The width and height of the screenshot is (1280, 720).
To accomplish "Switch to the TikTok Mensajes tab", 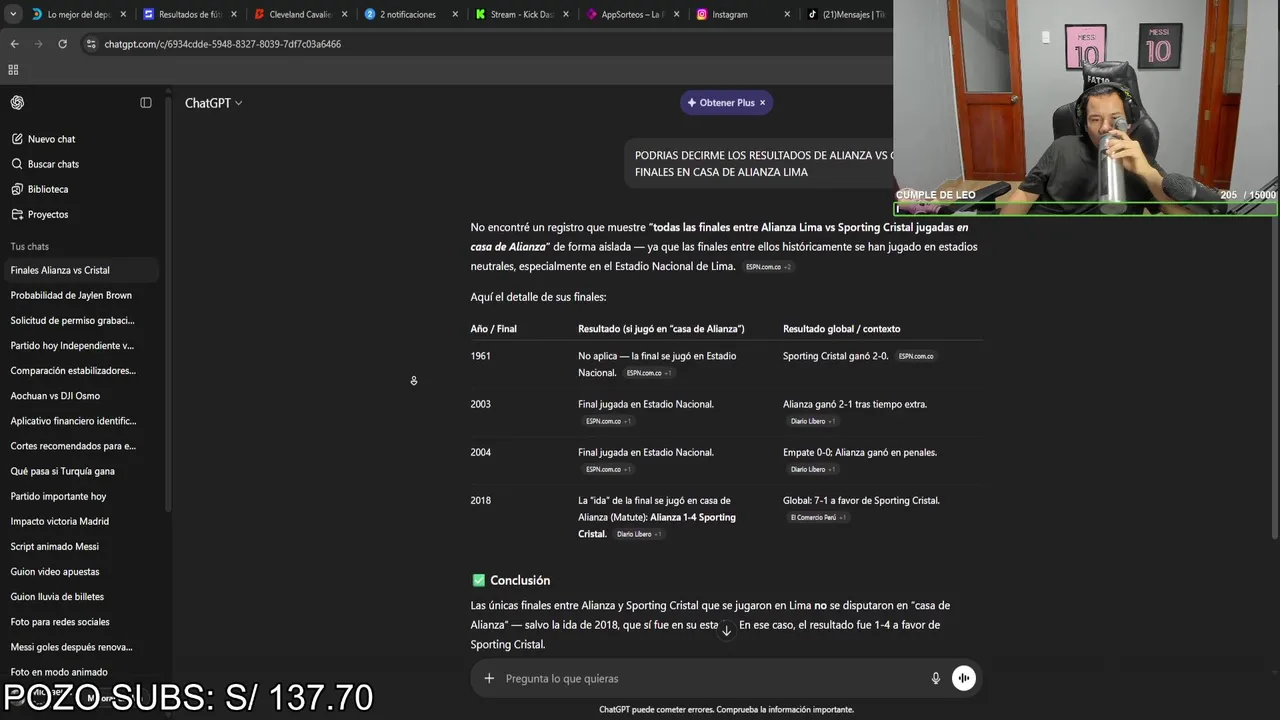I will [x=848, y=14].
